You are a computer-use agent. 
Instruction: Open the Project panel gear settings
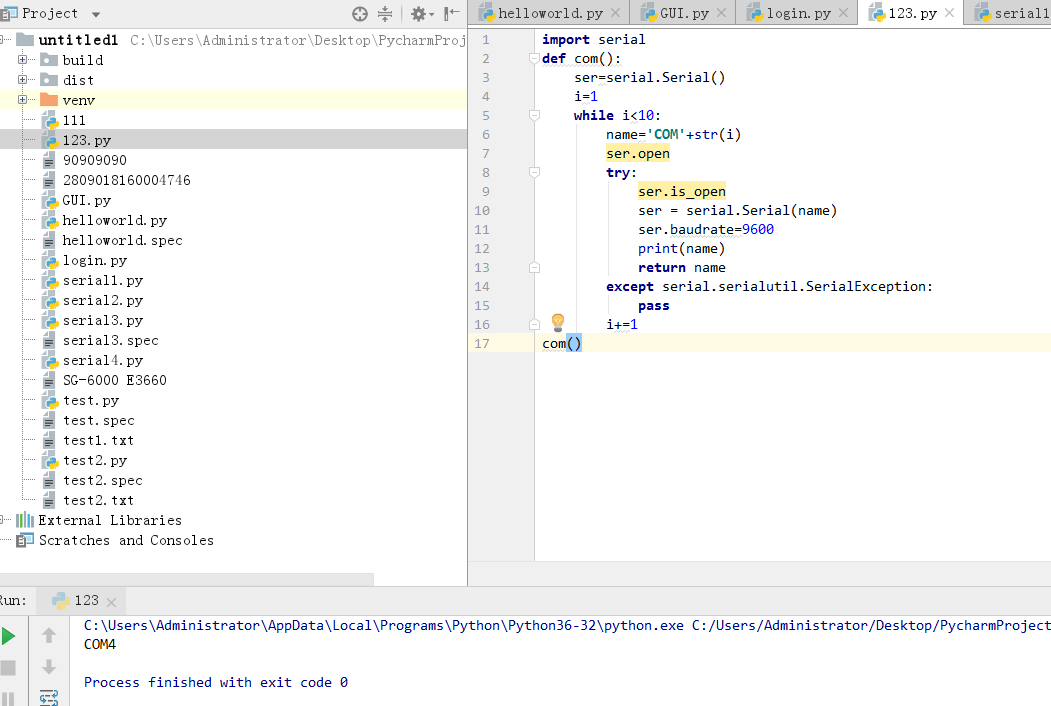tap(418, 14)
